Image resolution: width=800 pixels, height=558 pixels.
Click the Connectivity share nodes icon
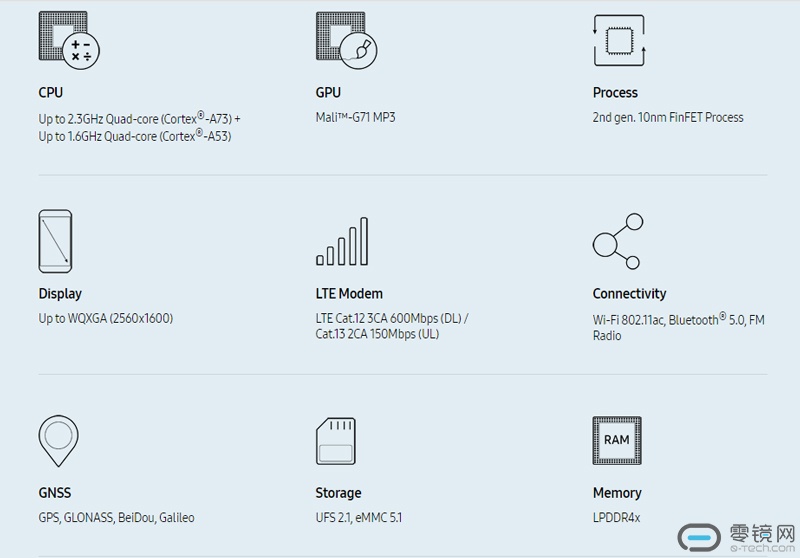(x=617, y=241)
